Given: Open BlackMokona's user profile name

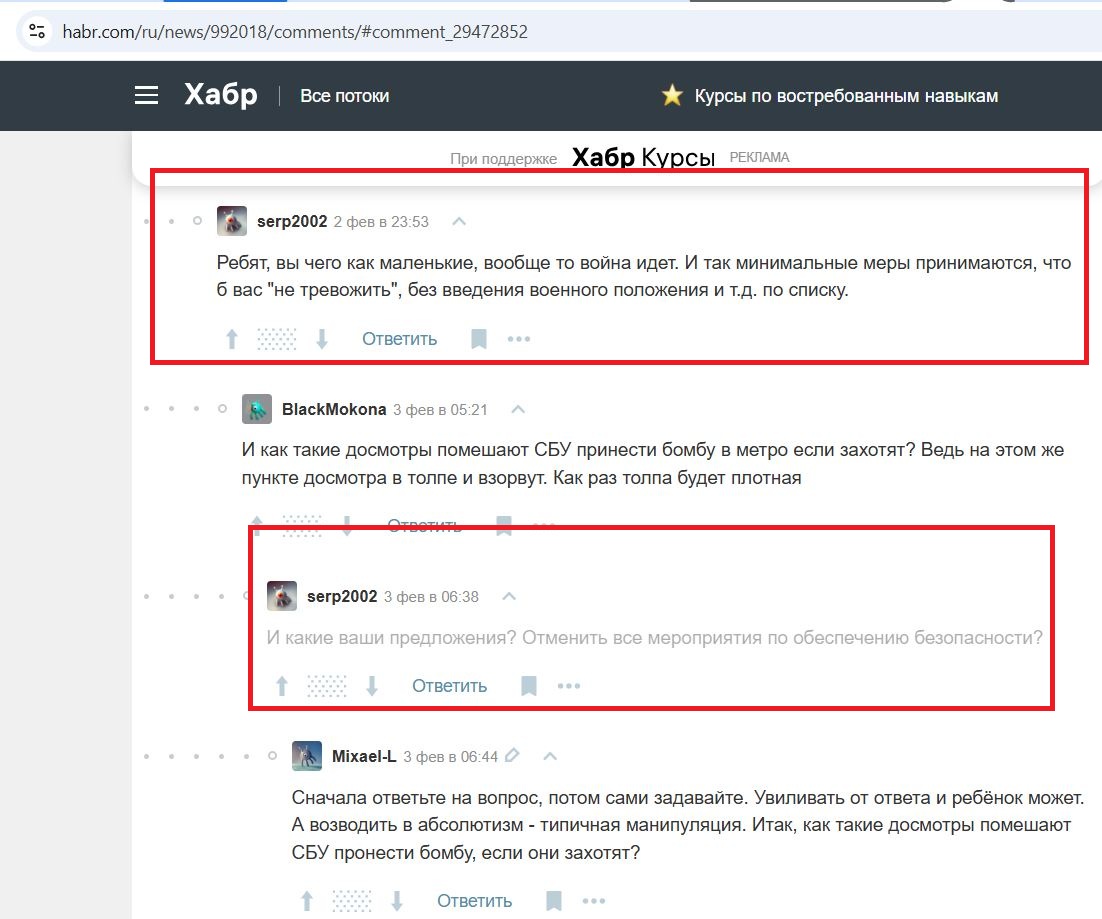Looking at the screenshot, I should 334,409.
